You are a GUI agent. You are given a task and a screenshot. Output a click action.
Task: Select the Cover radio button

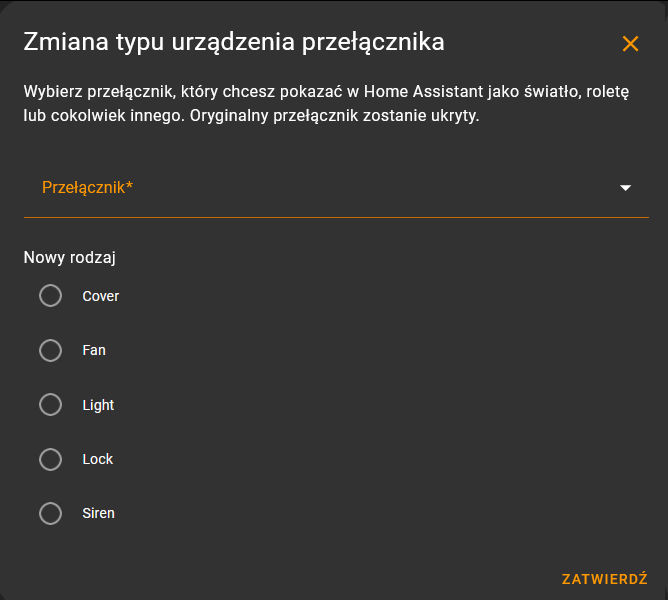pyautogui.click(x=50, y=296)
